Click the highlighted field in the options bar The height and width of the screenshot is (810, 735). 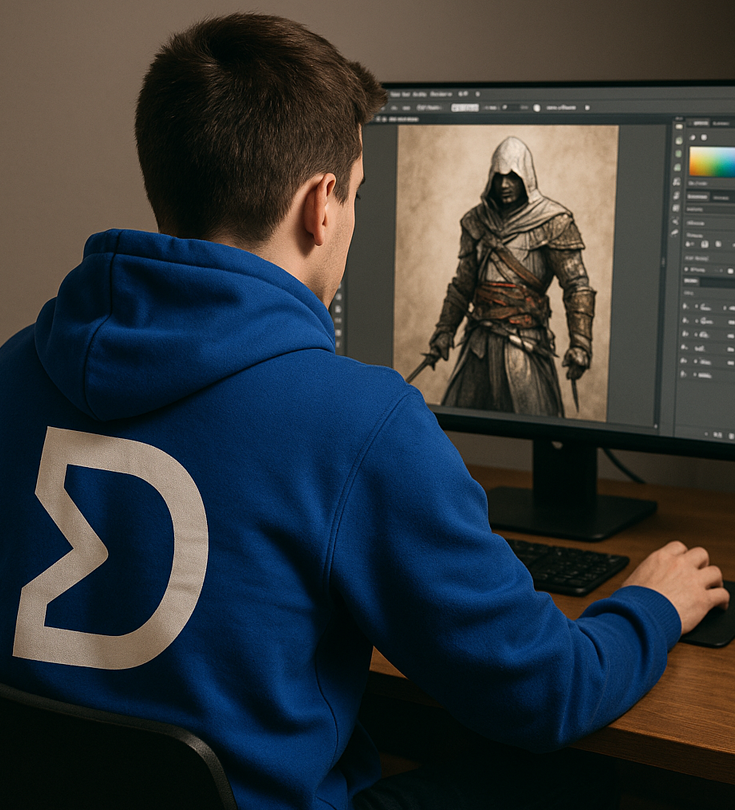[464, 107]
